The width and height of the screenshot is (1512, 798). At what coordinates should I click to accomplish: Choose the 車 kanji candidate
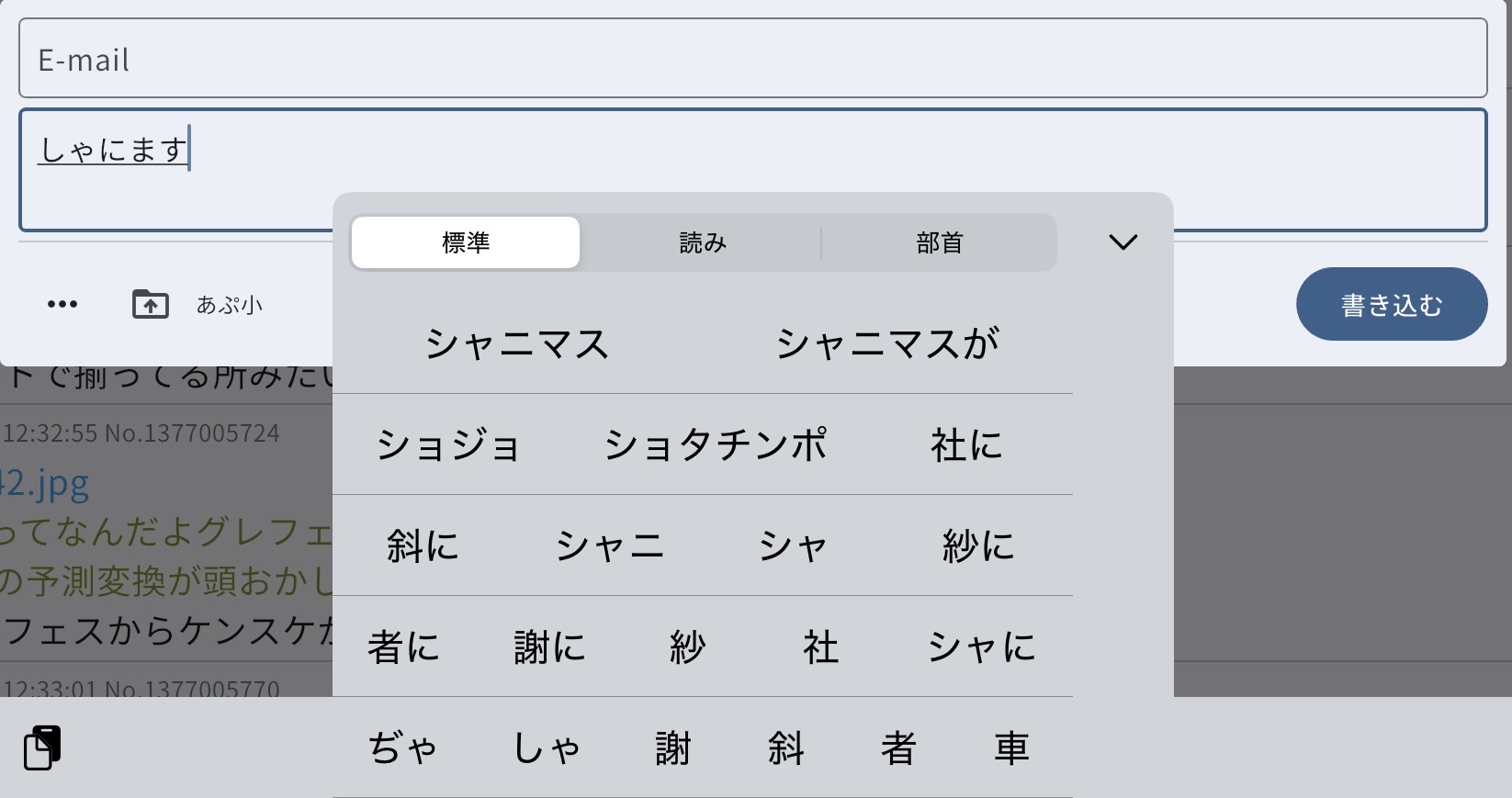(1010, 748)
